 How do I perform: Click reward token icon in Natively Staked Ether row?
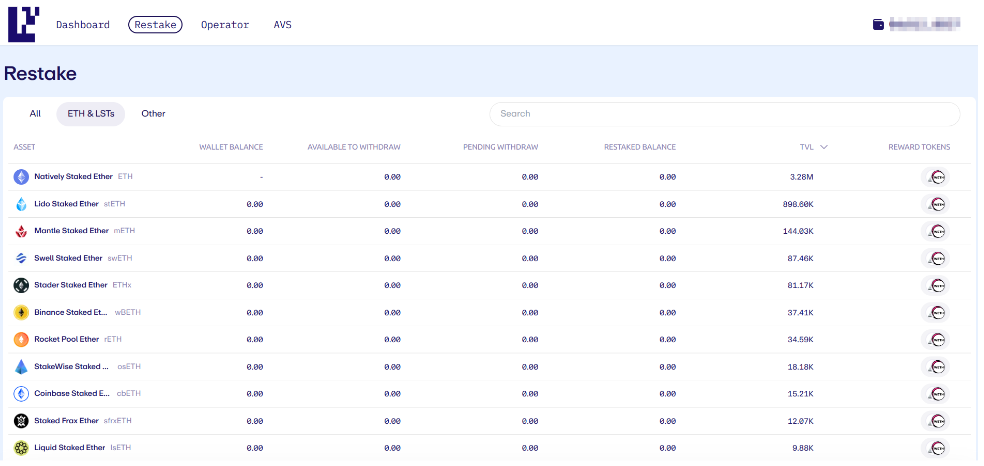click(936, 177)
